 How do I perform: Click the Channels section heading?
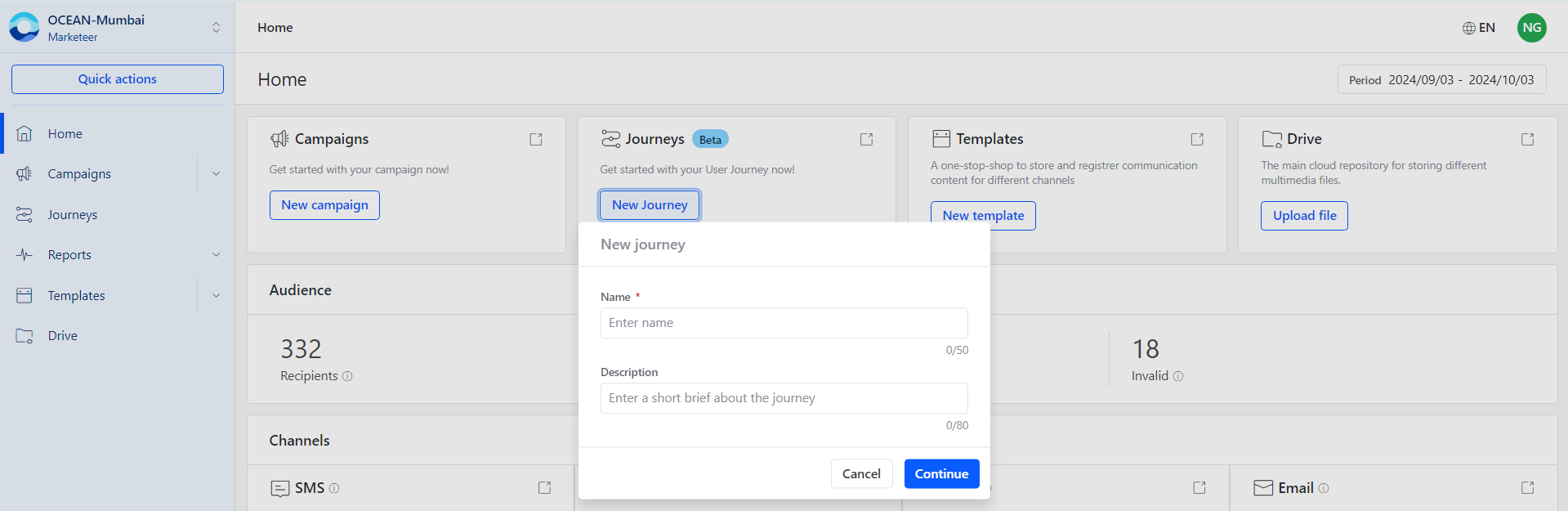coord(300,441)
